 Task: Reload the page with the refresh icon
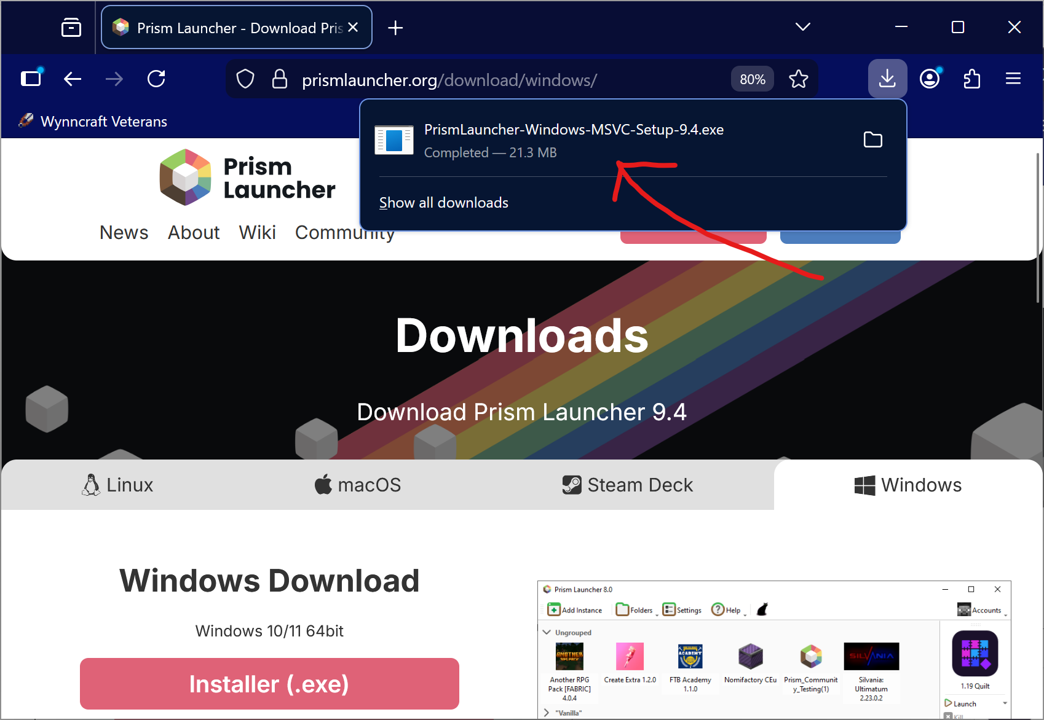point(156,79)
